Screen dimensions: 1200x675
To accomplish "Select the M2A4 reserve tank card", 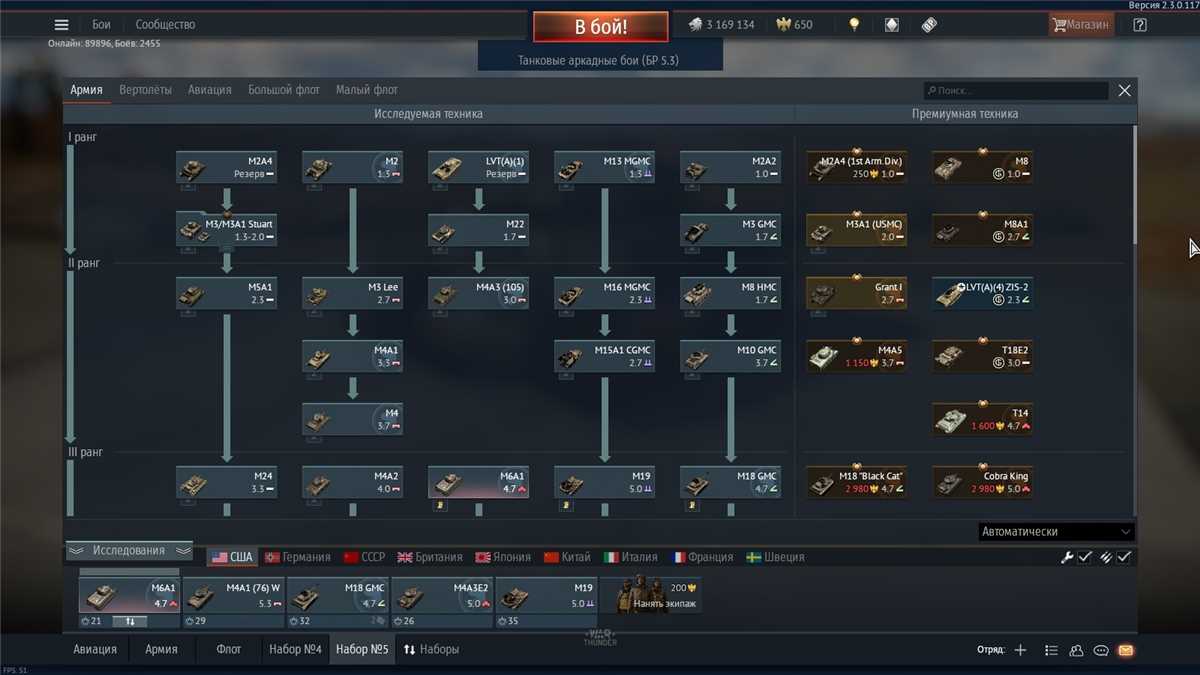I will coord(226,167).
